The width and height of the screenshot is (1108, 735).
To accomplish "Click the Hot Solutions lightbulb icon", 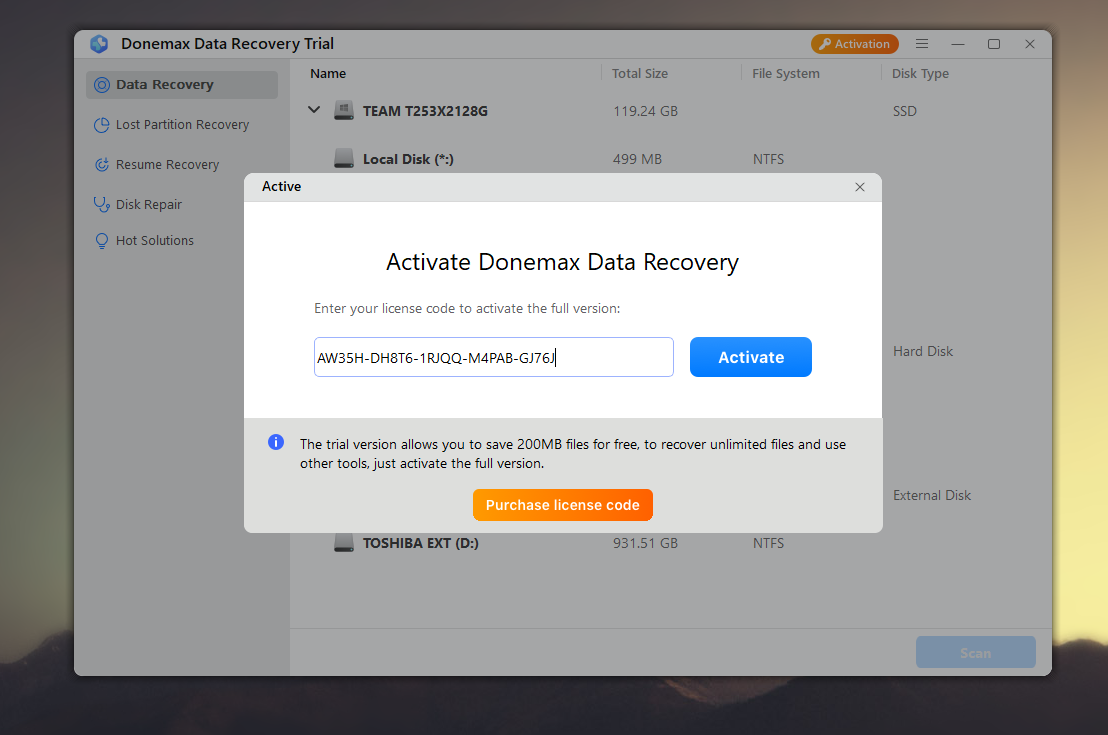I will click(102, 240).
